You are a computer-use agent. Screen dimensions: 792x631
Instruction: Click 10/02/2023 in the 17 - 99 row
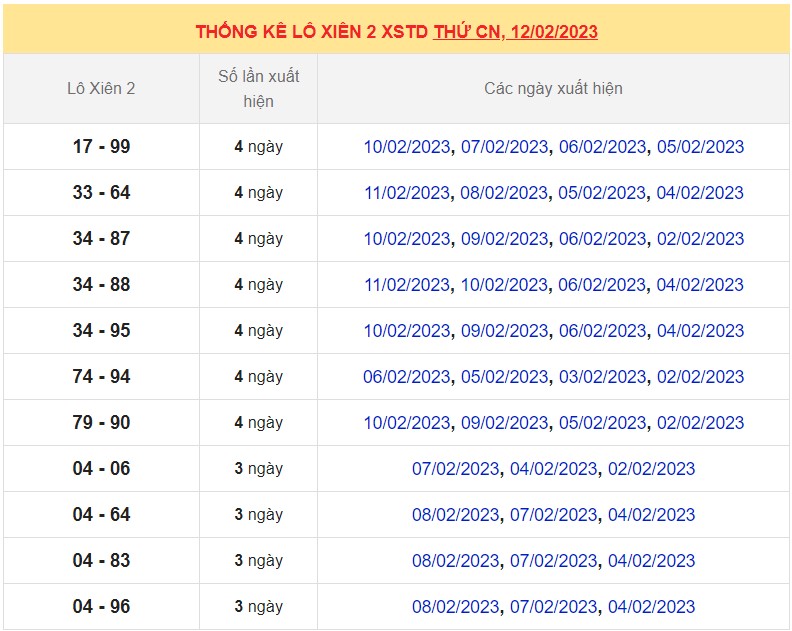(x=407, y=147)
